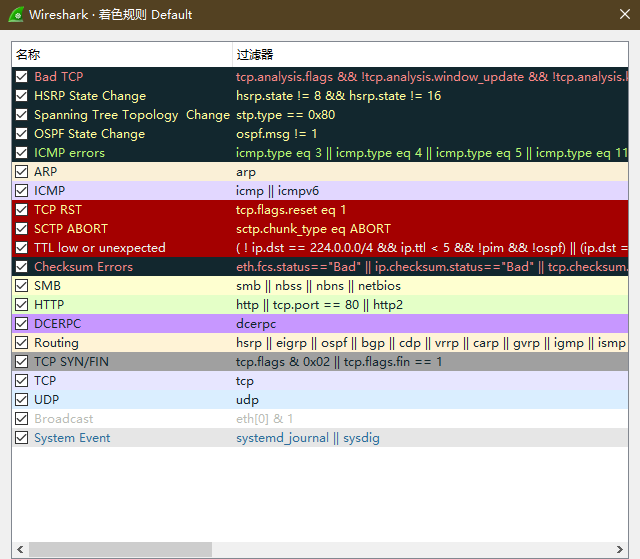
Task: Click the Checksum Errors eth.fcs.status filter
Action: 432,267
